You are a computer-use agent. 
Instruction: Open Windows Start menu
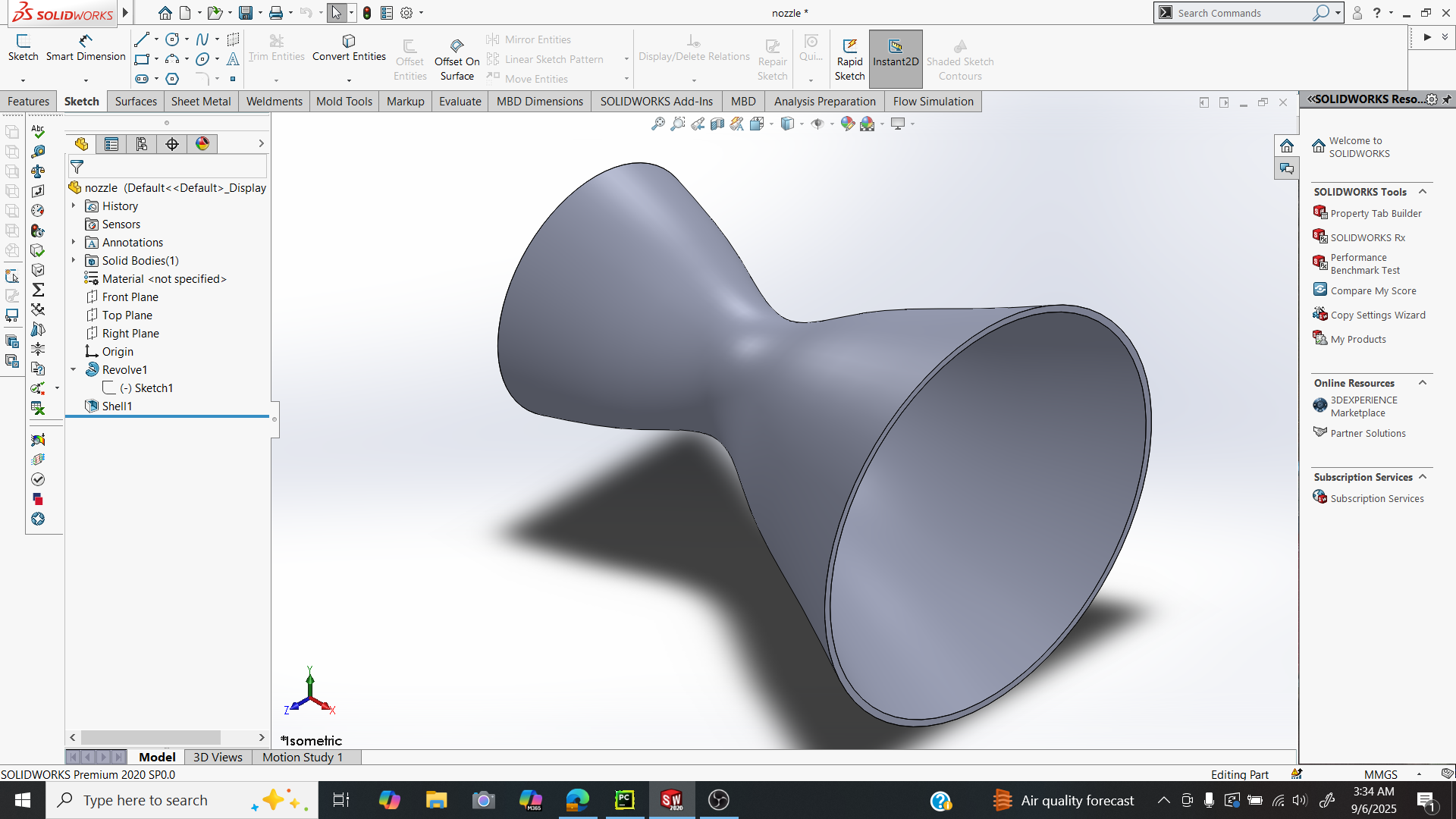[23, 800]
